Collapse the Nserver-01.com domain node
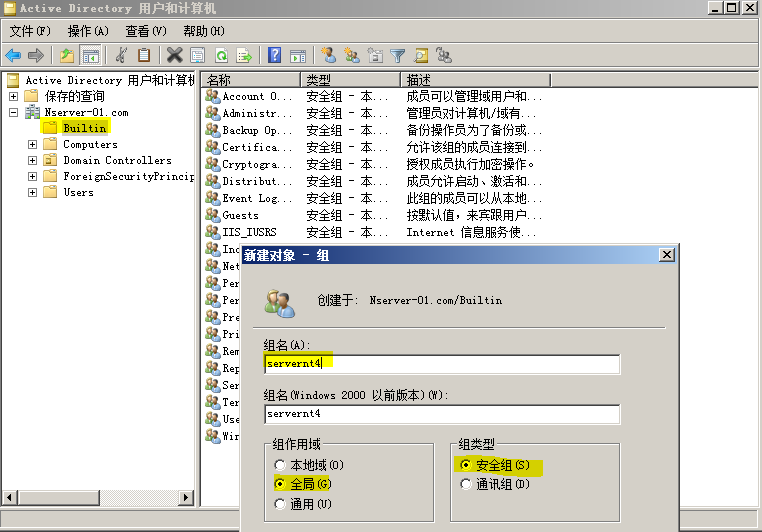Screen dimensions: 762x532 tap(14, 112)
